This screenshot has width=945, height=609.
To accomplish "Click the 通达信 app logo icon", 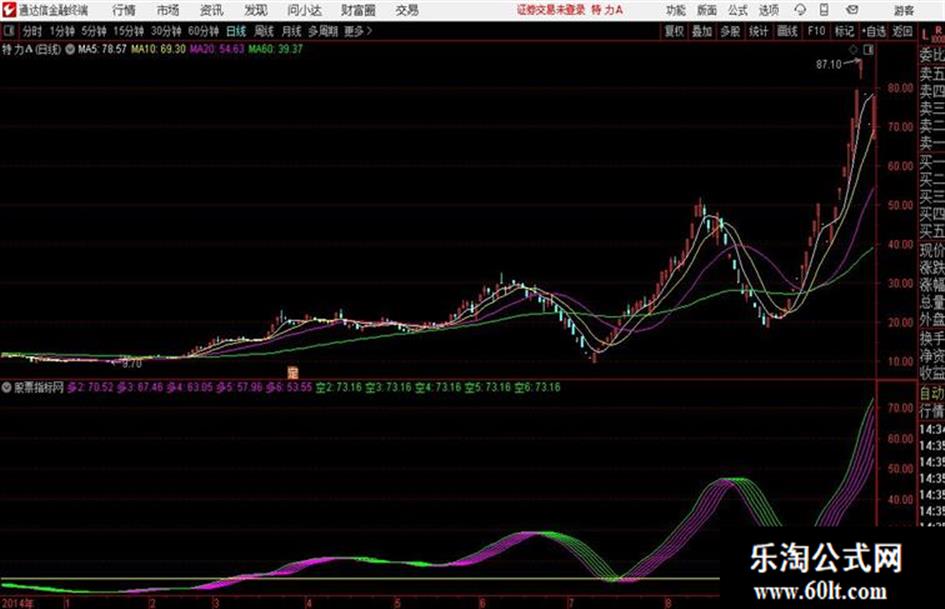I will pyautogui.click(x=9, y=10).
